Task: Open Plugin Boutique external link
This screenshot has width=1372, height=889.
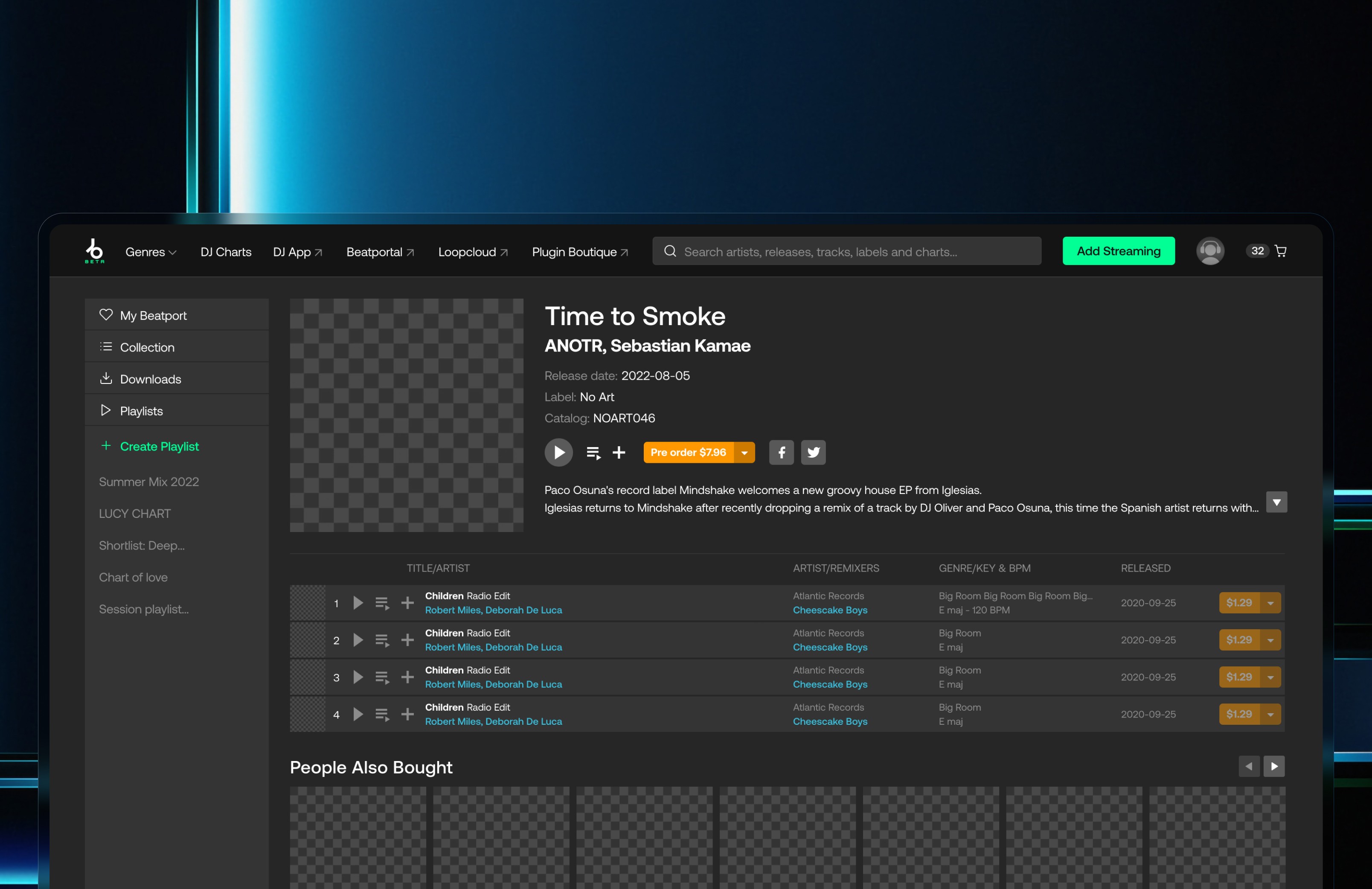Action: 581,252
